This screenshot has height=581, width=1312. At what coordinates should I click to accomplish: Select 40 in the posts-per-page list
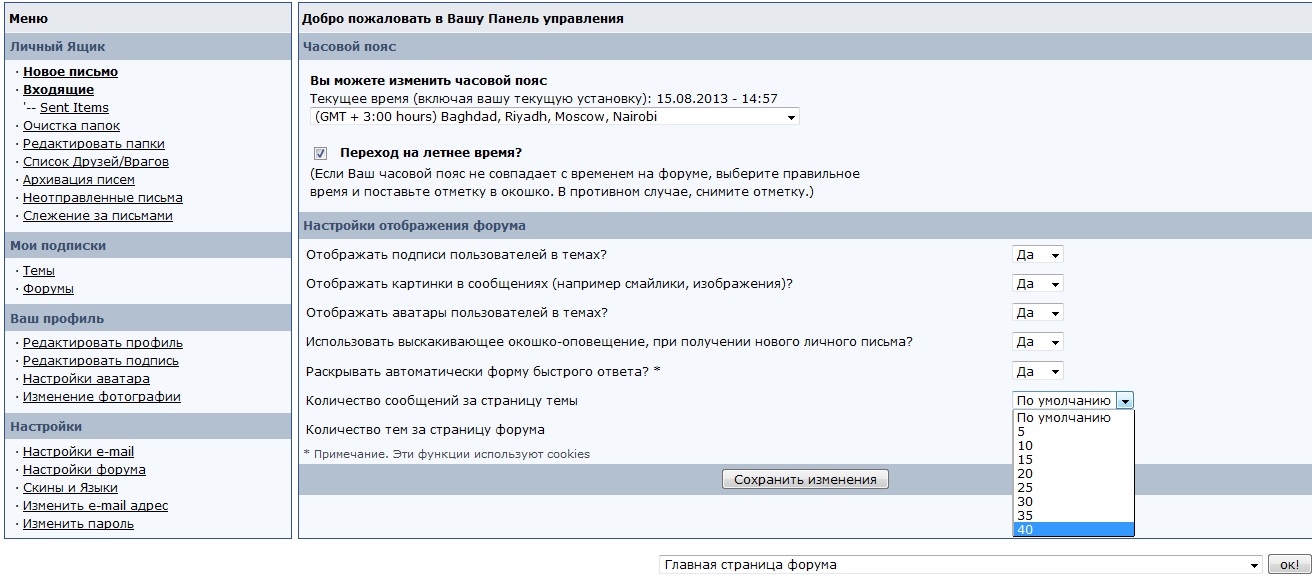coord(1073,529)
